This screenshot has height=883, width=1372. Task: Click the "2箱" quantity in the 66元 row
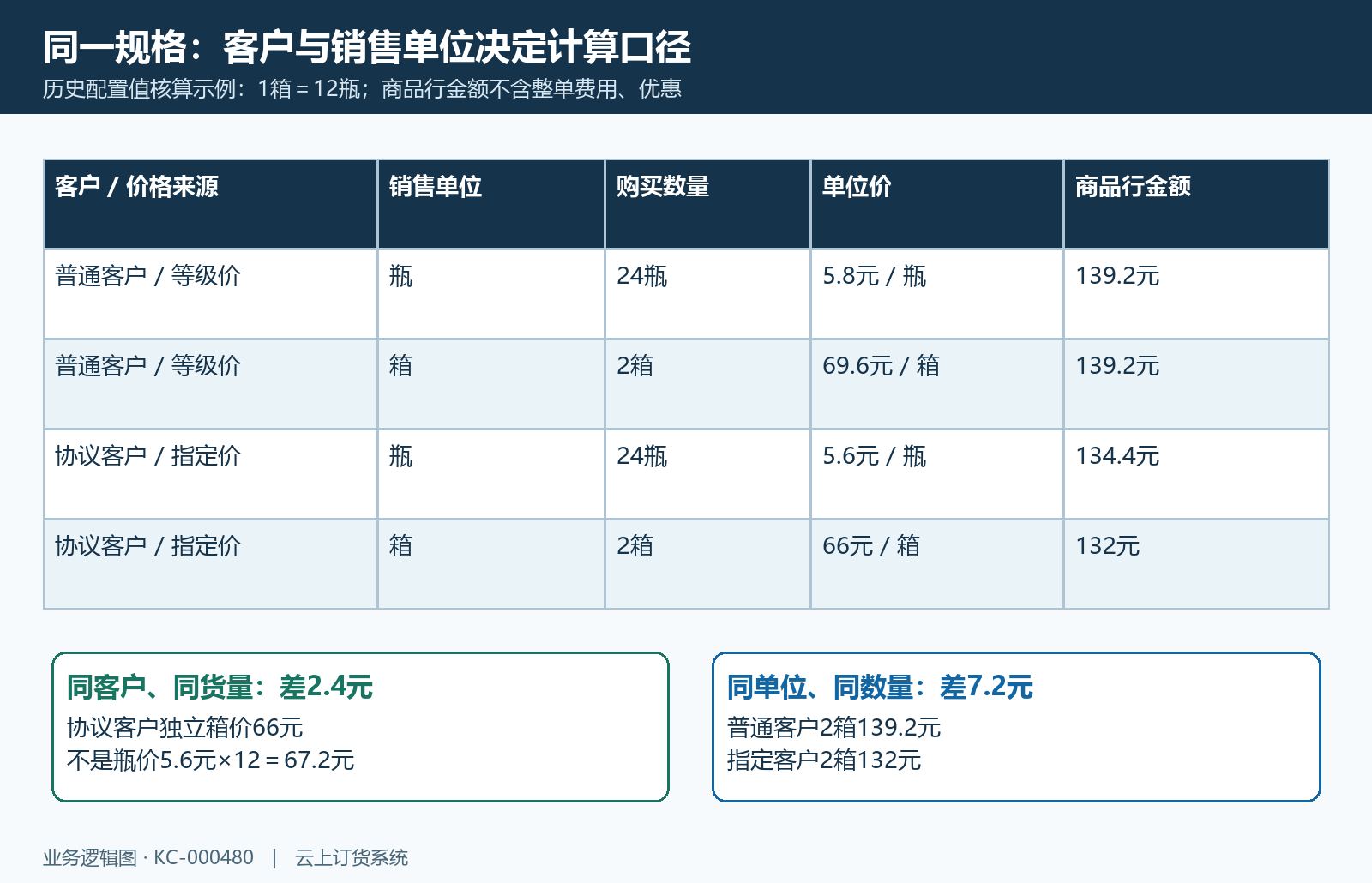635,546
